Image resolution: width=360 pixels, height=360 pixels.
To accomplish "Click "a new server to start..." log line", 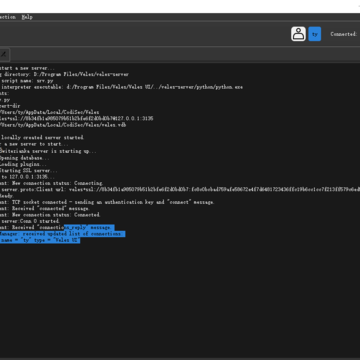I will point(34,144).
